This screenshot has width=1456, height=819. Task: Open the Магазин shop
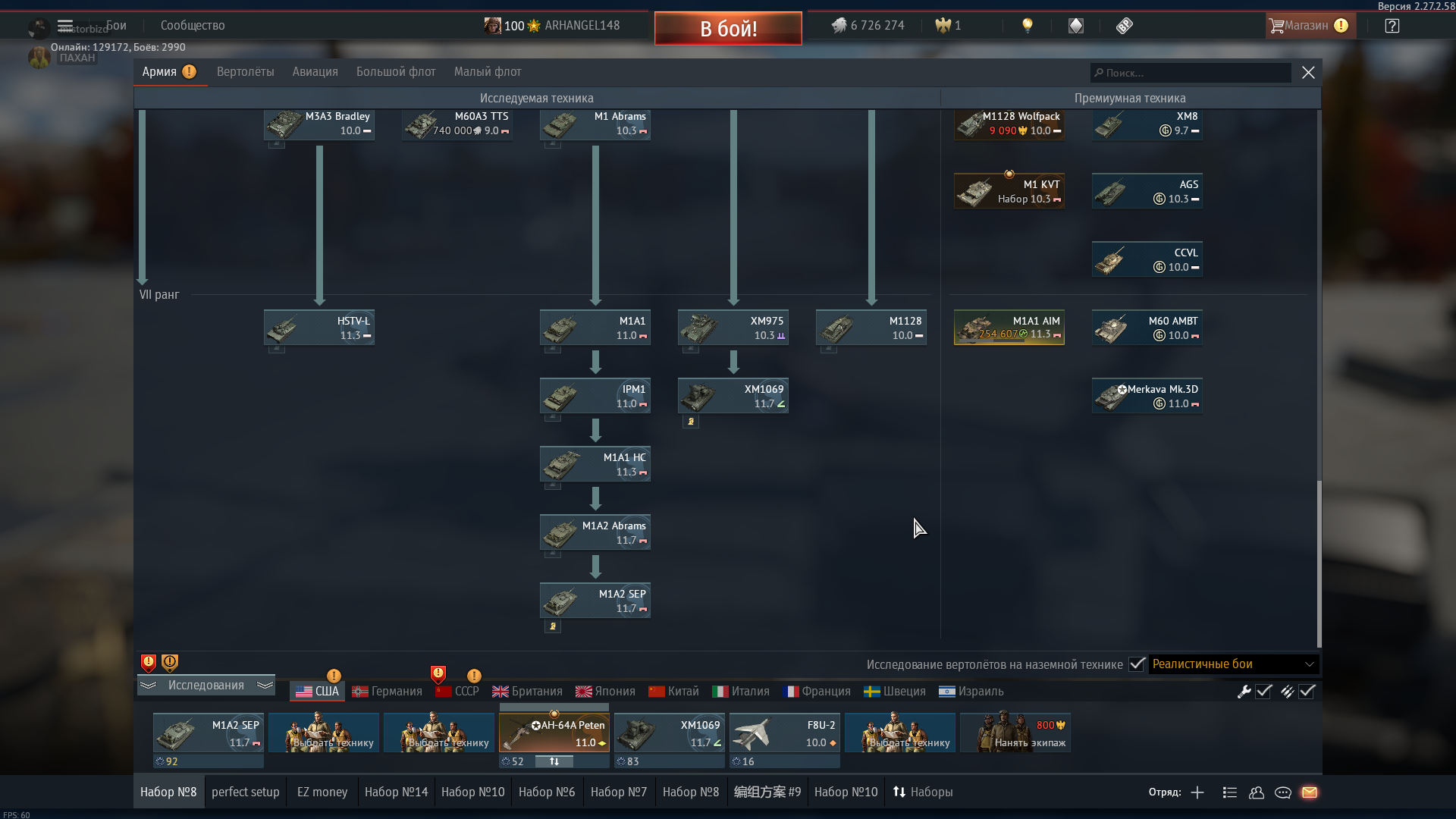pos(1310,26)
